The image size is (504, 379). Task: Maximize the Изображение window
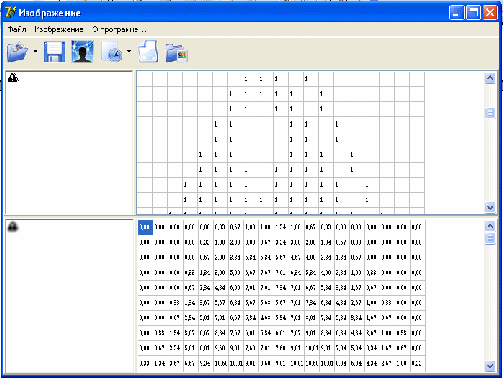click(473, 13)
